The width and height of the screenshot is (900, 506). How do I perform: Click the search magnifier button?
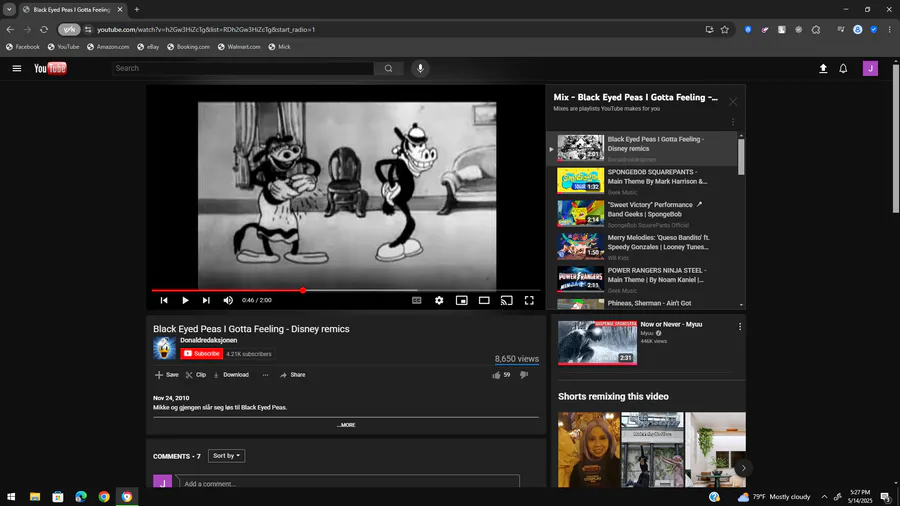(x=389, y=68)
